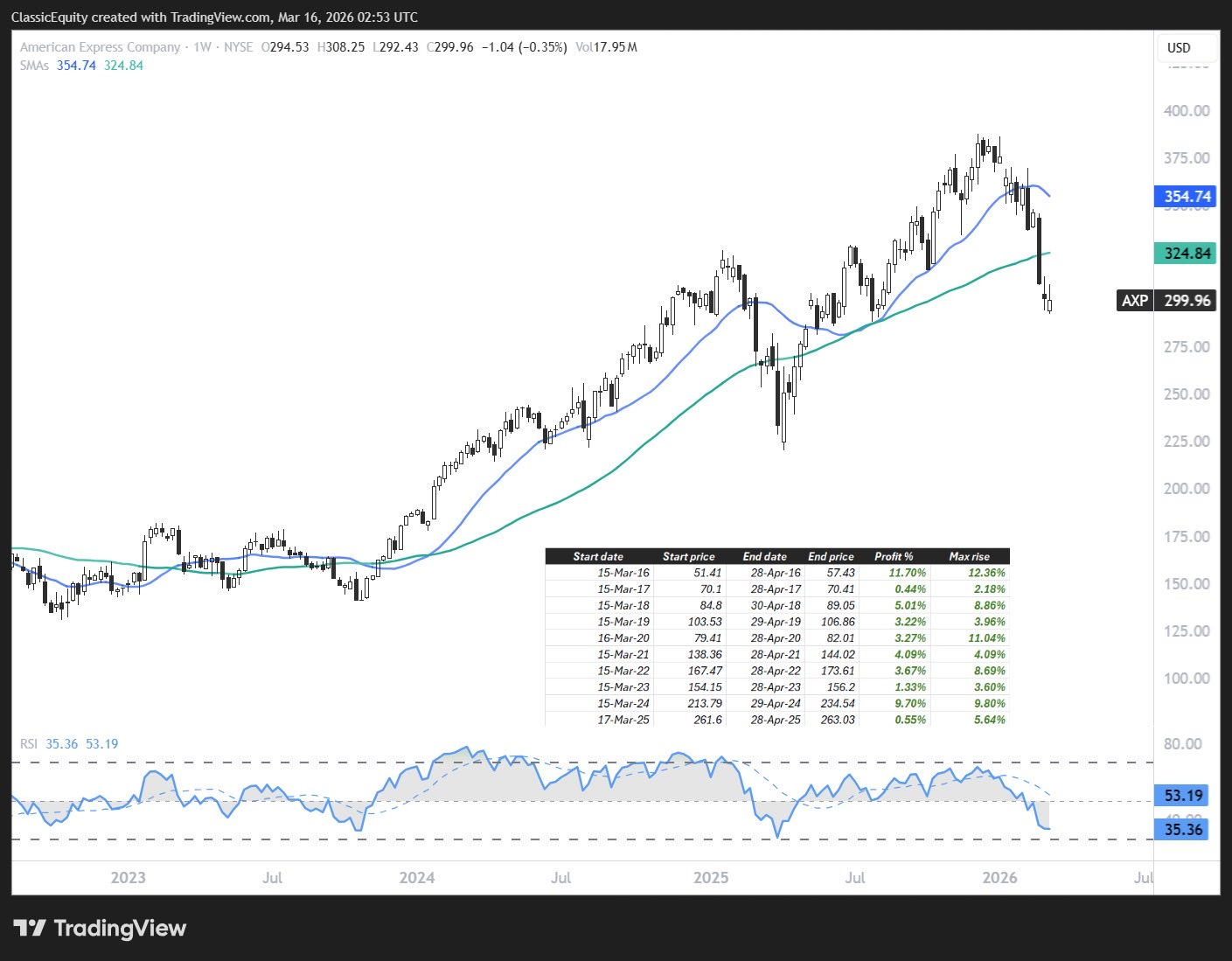
Task: Click the 263.03 end price cell
Action: pyautogui.click(x=837, y=720)
